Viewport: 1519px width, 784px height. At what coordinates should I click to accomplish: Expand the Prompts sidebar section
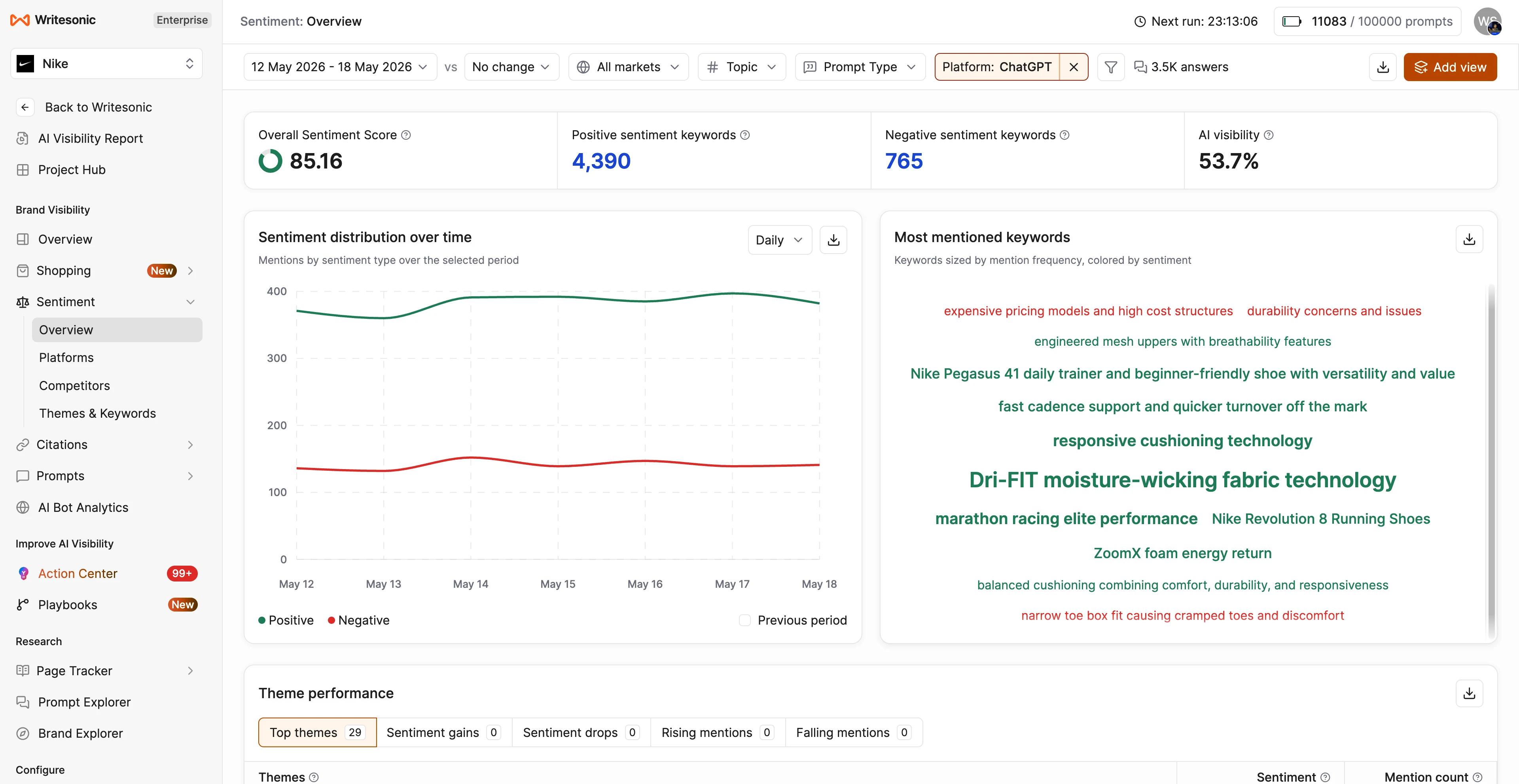coord(190,476)
